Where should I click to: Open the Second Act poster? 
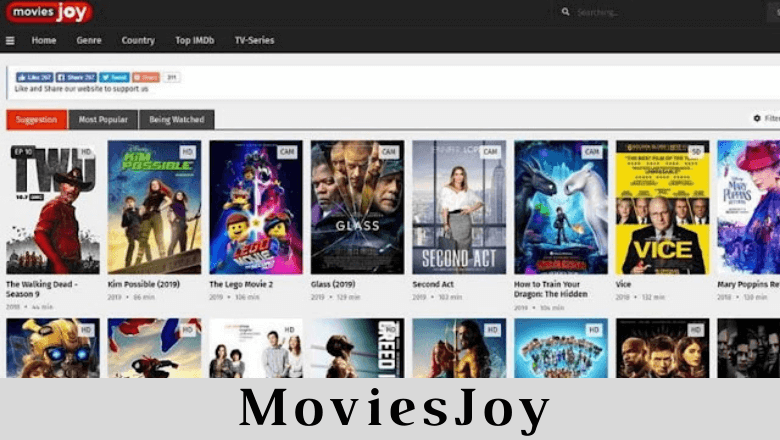point(459,207)
